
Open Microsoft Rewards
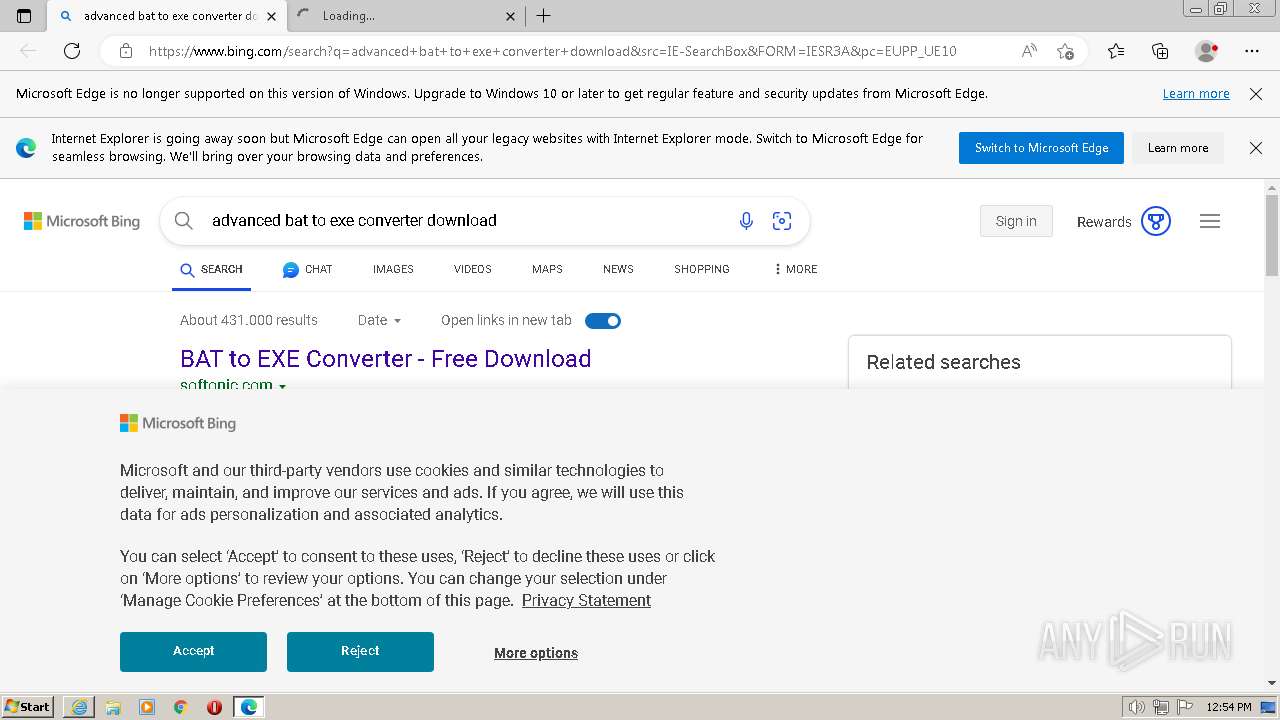1123,221
